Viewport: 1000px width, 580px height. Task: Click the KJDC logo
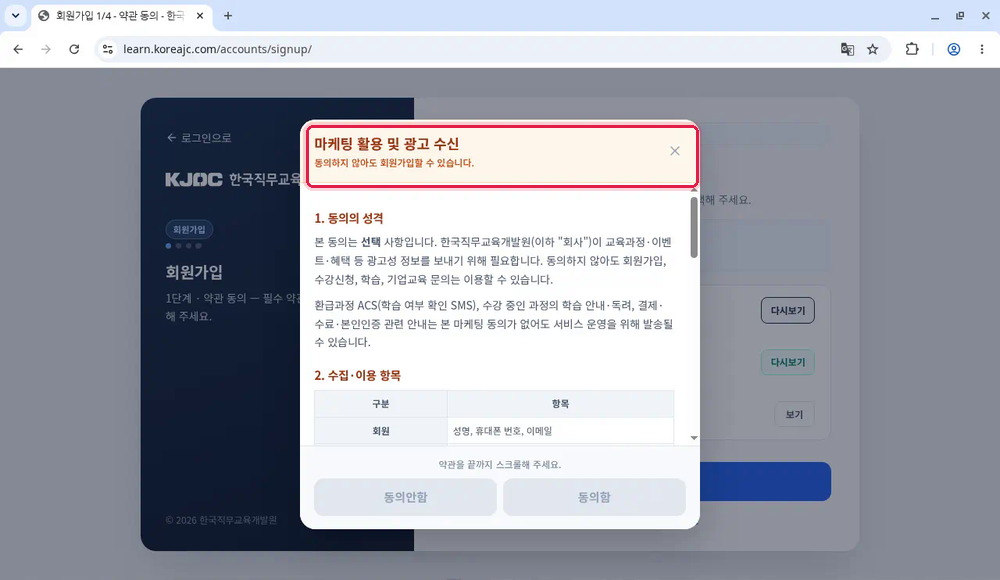tap(194, 180)
